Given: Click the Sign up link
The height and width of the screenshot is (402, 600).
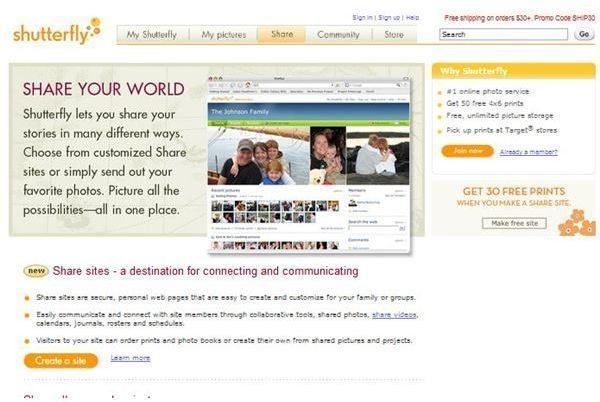Looking at the screenshot, I should point(389,18).
